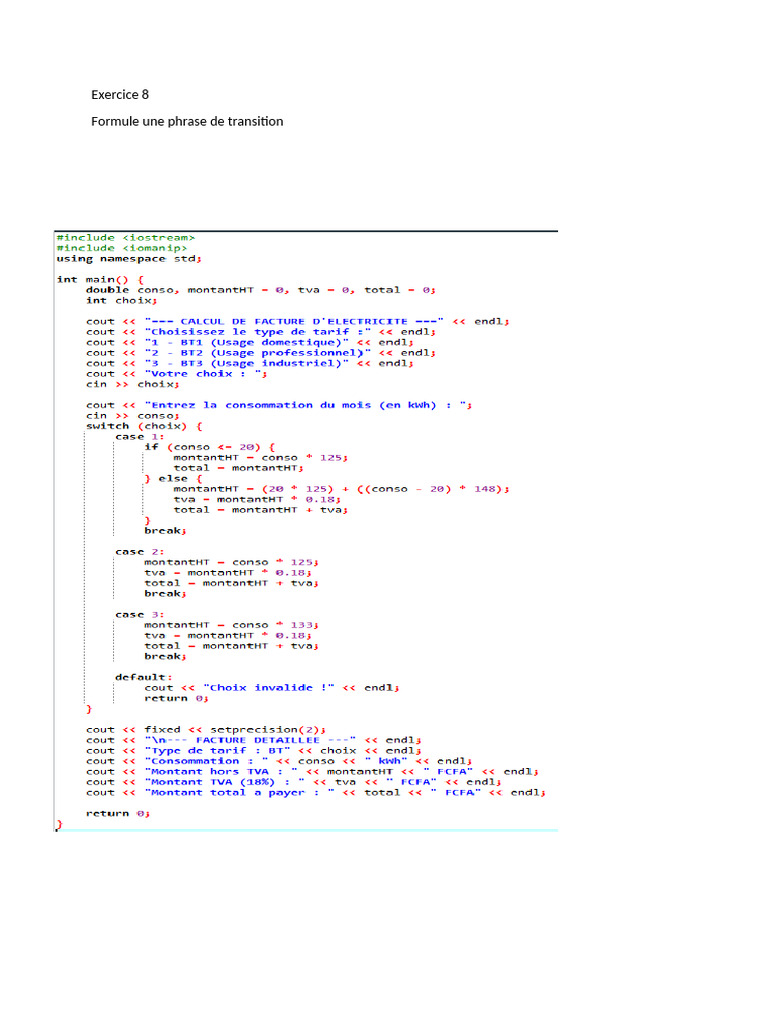The width and height of the screenshot is (768, 1024).
Task: Click the "Votre choix : " cout line
Action: tap(177, 374)
